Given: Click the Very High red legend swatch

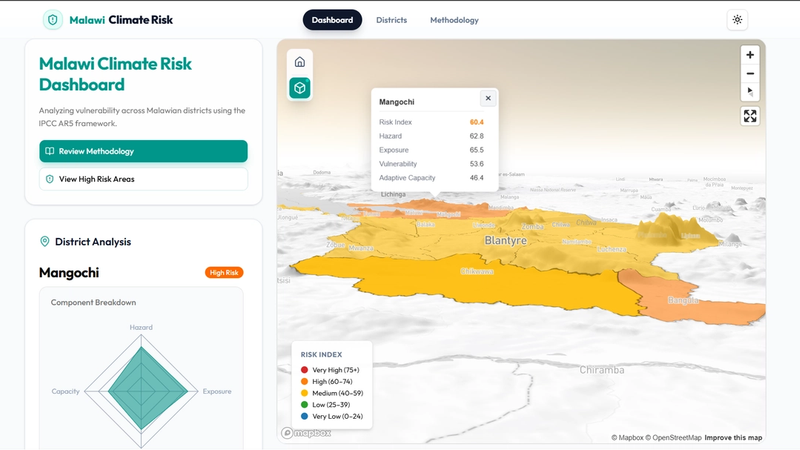Looking at the screenshot, I should point(305,370).
